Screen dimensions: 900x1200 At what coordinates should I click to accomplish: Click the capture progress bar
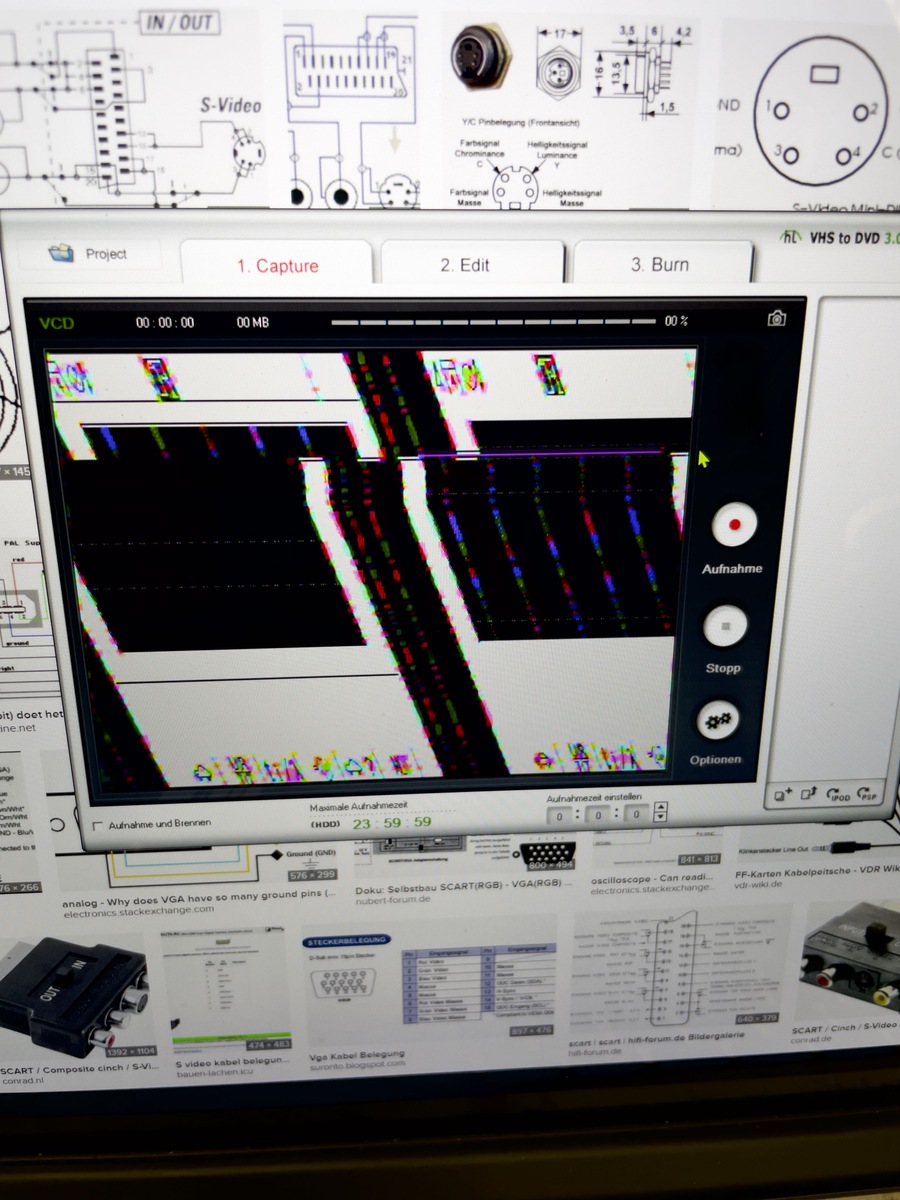pos(494,322)
